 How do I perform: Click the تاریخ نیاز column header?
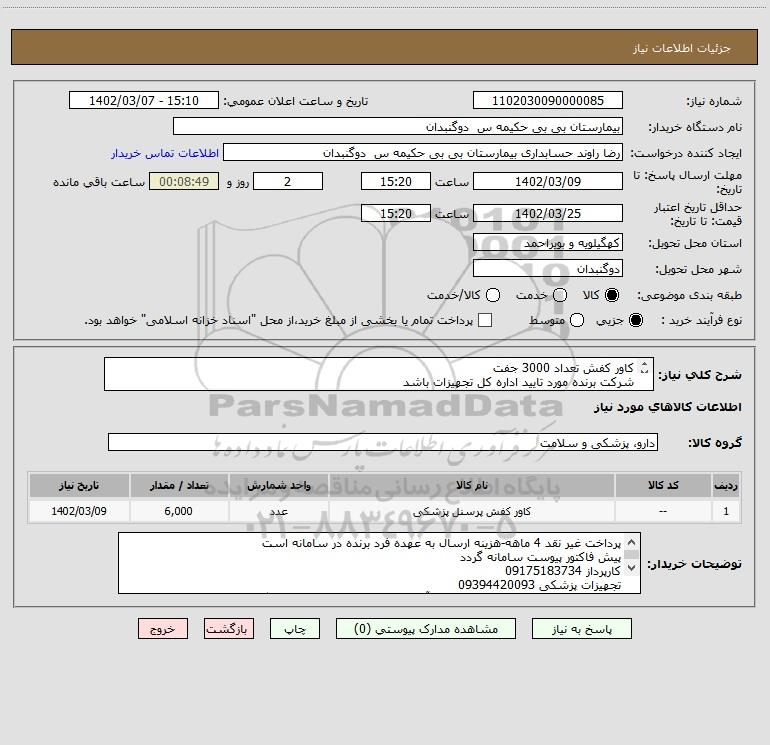coord(79,485)
